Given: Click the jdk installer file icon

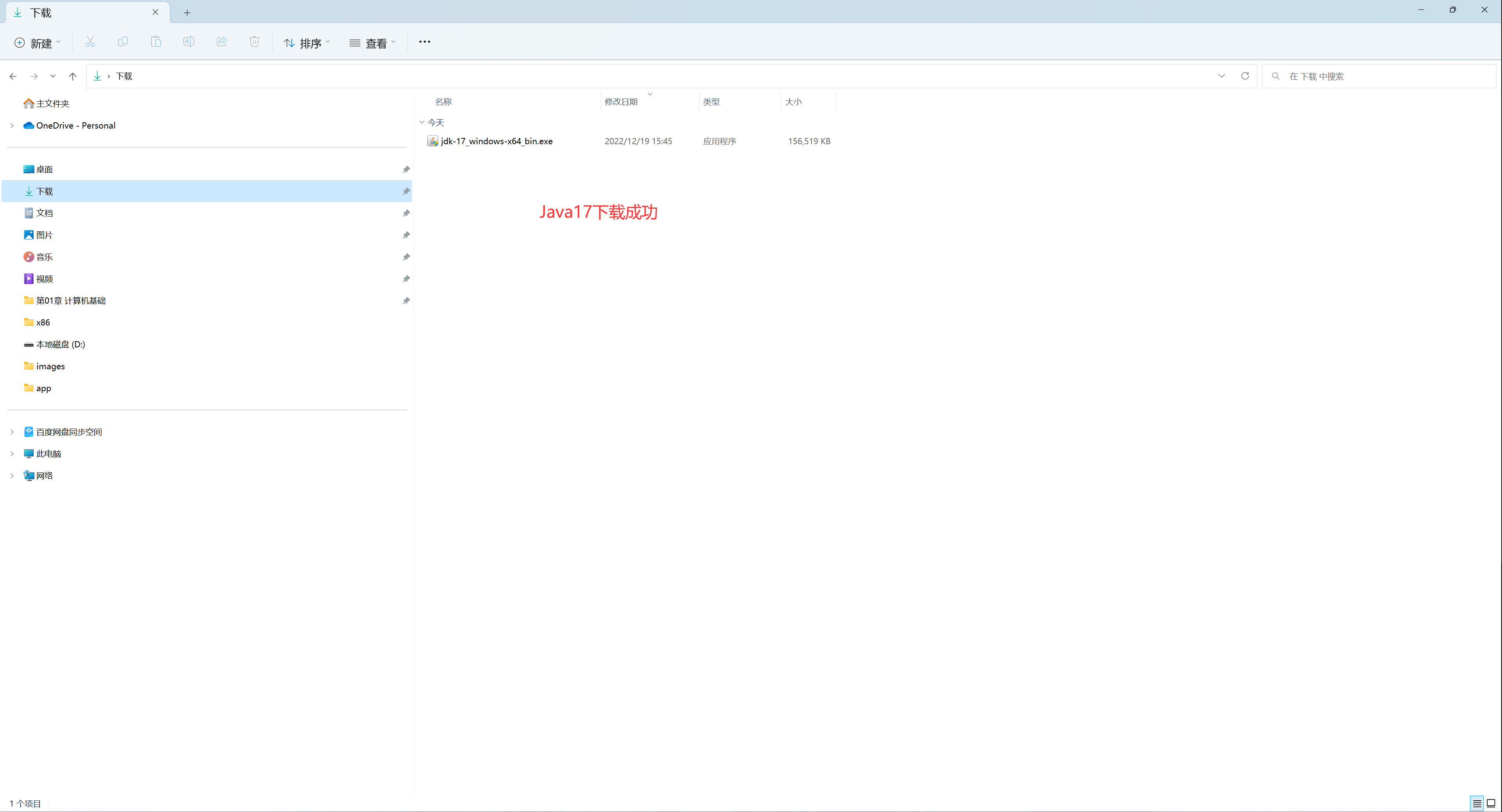Looking at the screenshot, I should point(433,141).
